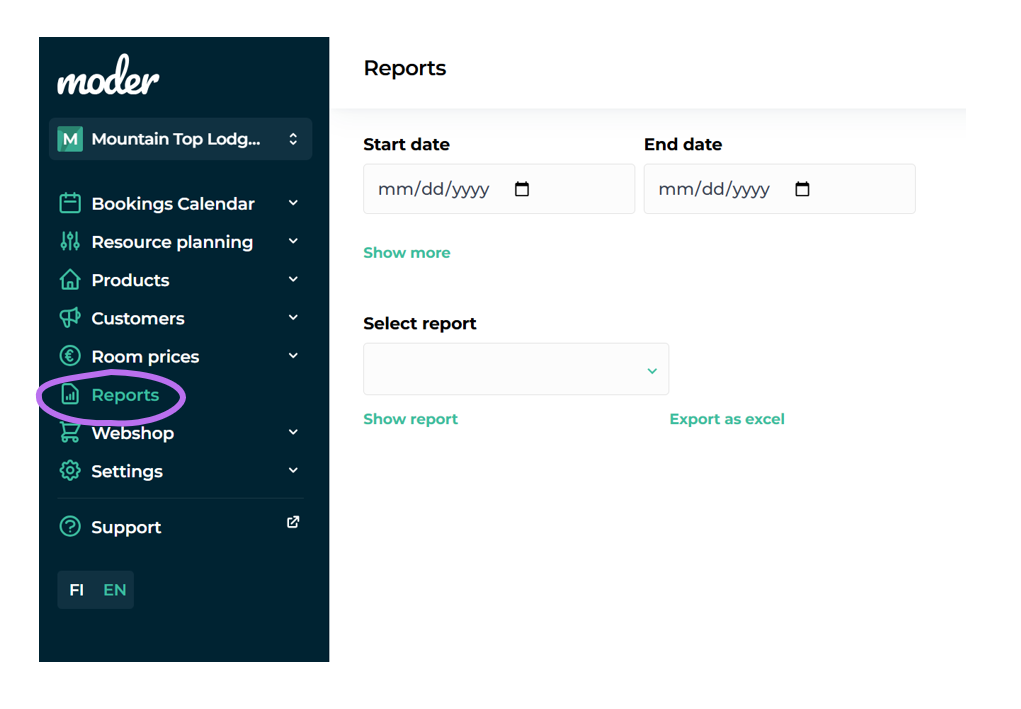Click the Settings gear icon
The width and height of the screenshot is (1021, 709).
[70, 471]
